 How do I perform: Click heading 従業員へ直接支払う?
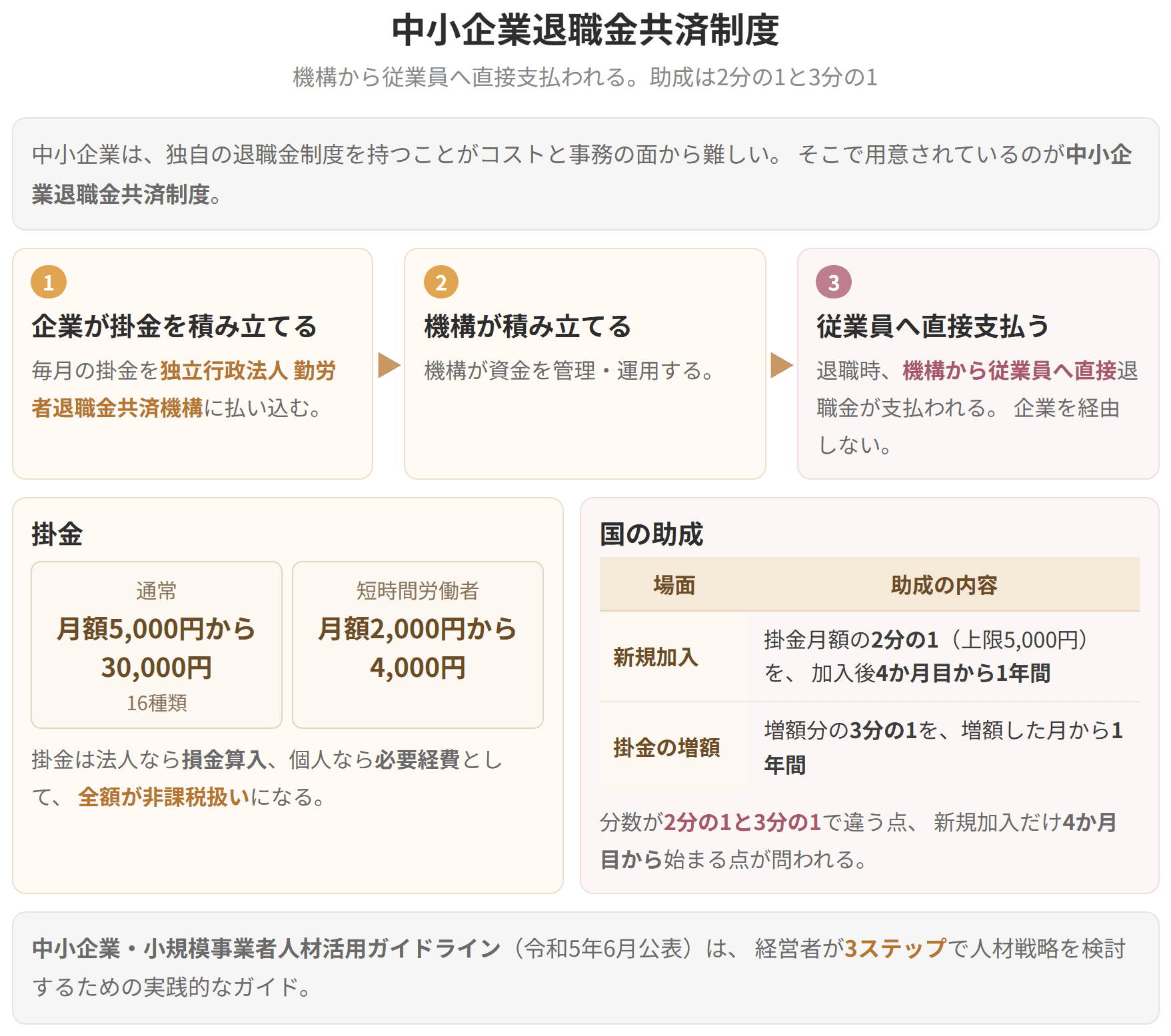(x=933, y=326)
